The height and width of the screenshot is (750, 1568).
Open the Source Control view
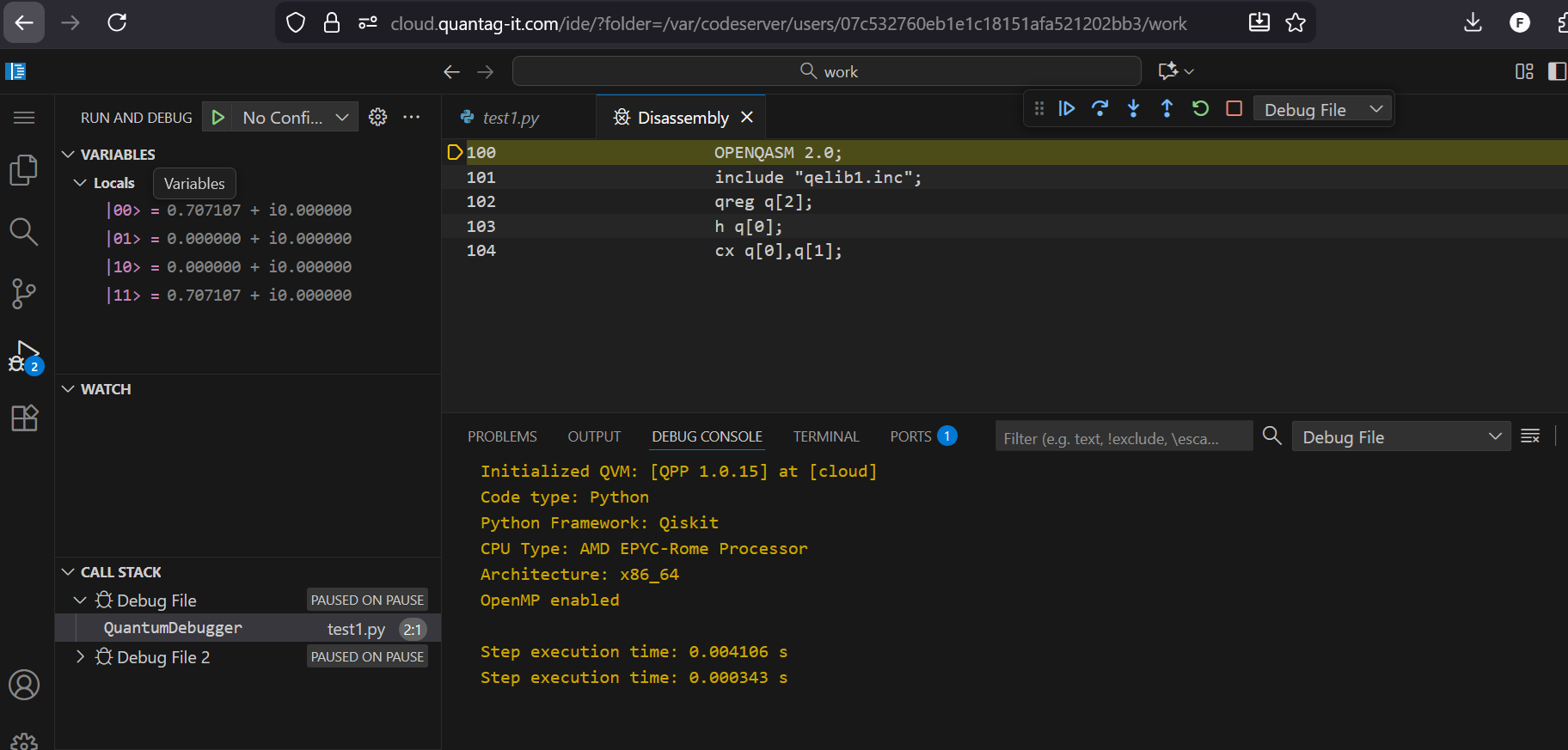(x=23, y=294)
